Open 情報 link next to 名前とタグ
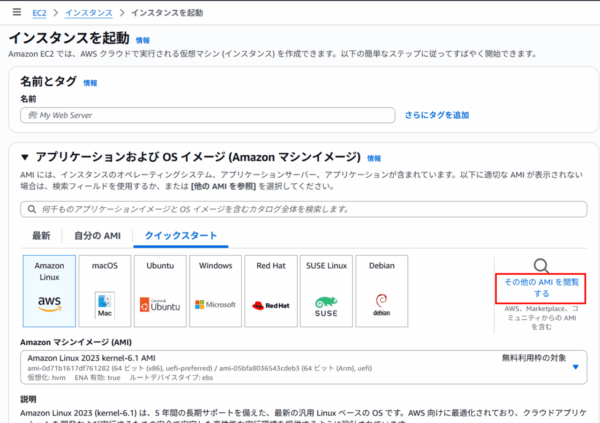This screenshot has height=423, width=600. [90, 83]
